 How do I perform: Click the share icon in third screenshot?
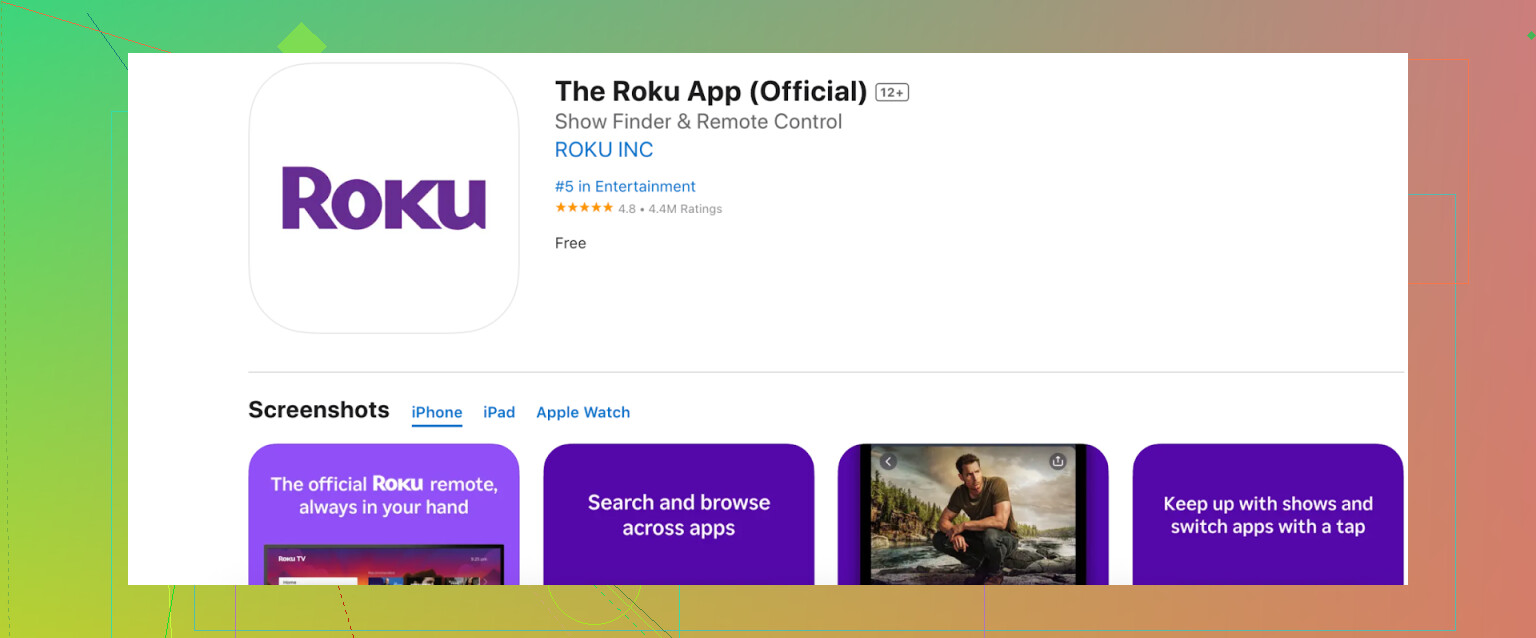1057,461
